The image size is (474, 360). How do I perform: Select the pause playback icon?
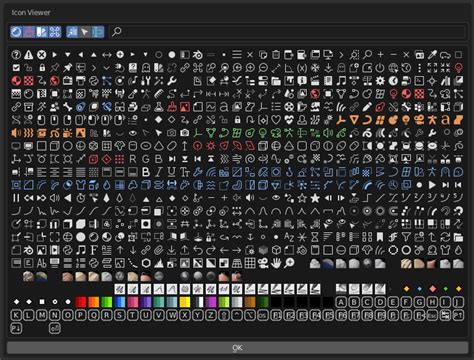tap(16, 198)
